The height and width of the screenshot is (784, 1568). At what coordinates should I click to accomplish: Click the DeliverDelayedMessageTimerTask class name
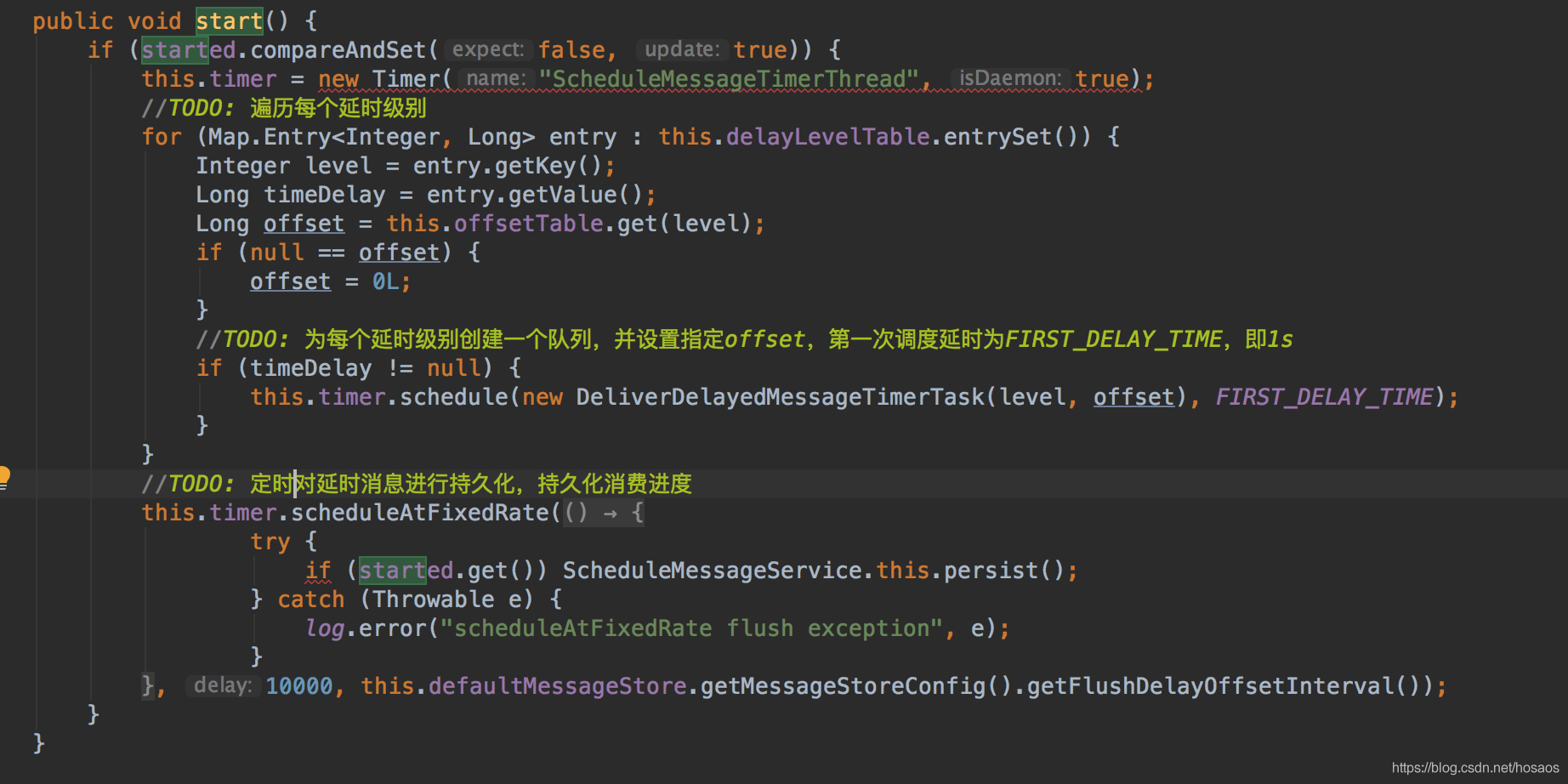click(x=779, y=397)
